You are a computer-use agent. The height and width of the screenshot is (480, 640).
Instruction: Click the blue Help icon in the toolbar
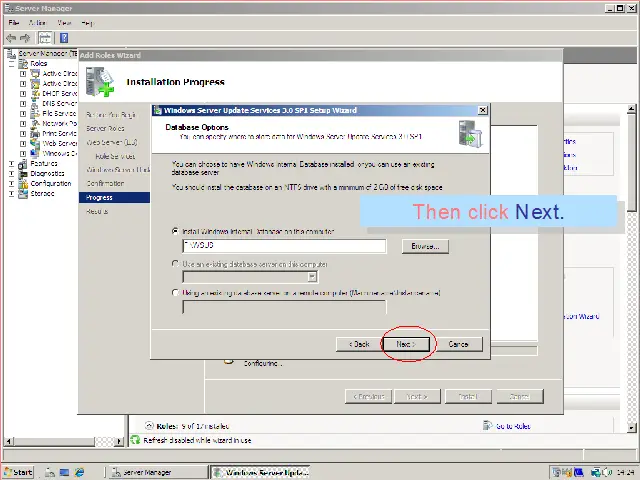(x=64, y=38)
